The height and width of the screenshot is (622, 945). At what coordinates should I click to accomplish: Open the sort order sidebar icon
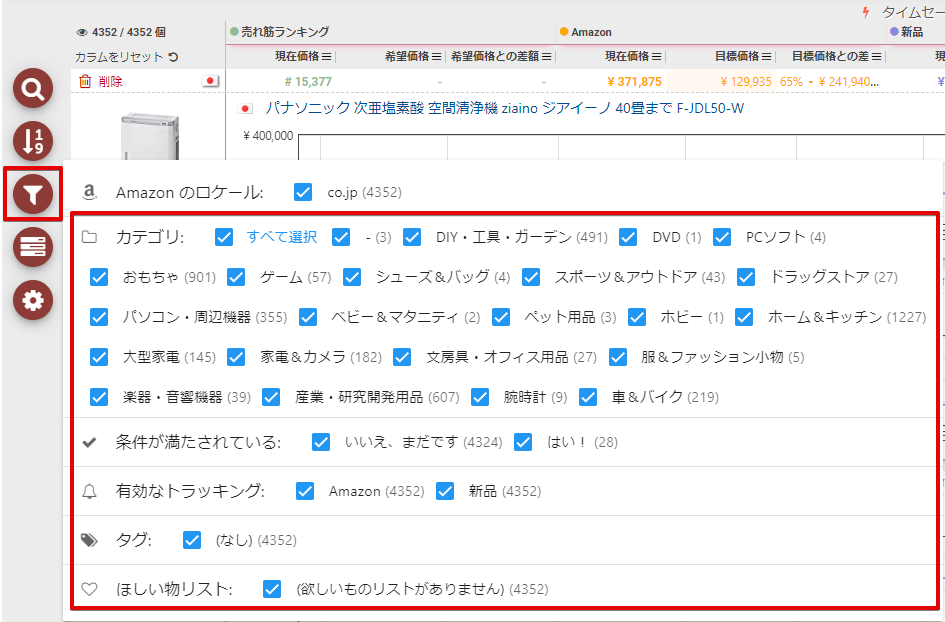coord(33,141)
